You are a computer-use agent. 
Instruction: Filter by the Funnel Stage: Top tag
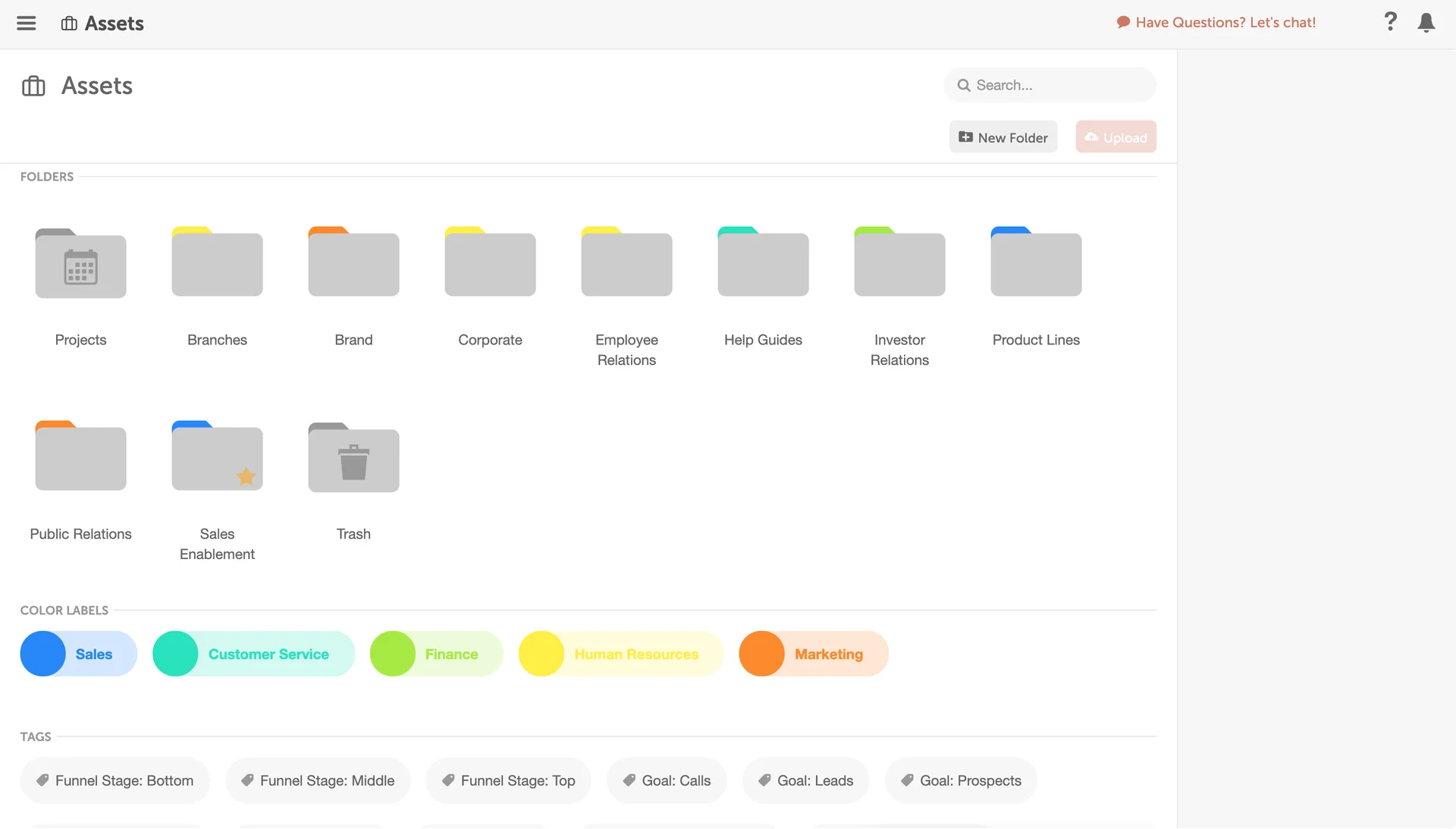tap(509, 780)
